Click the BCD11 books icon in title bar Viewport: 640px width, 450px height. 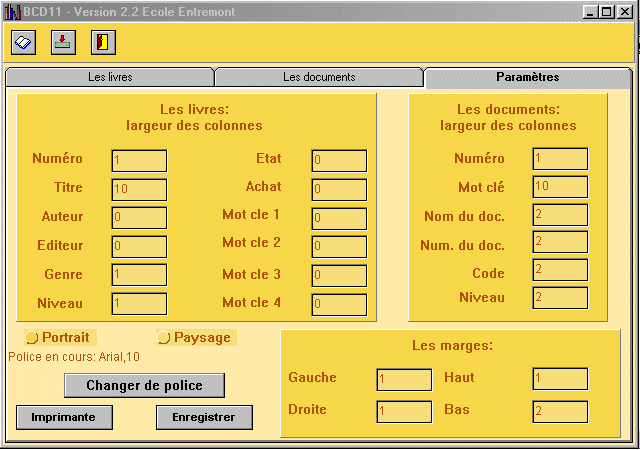pos(11,10)
